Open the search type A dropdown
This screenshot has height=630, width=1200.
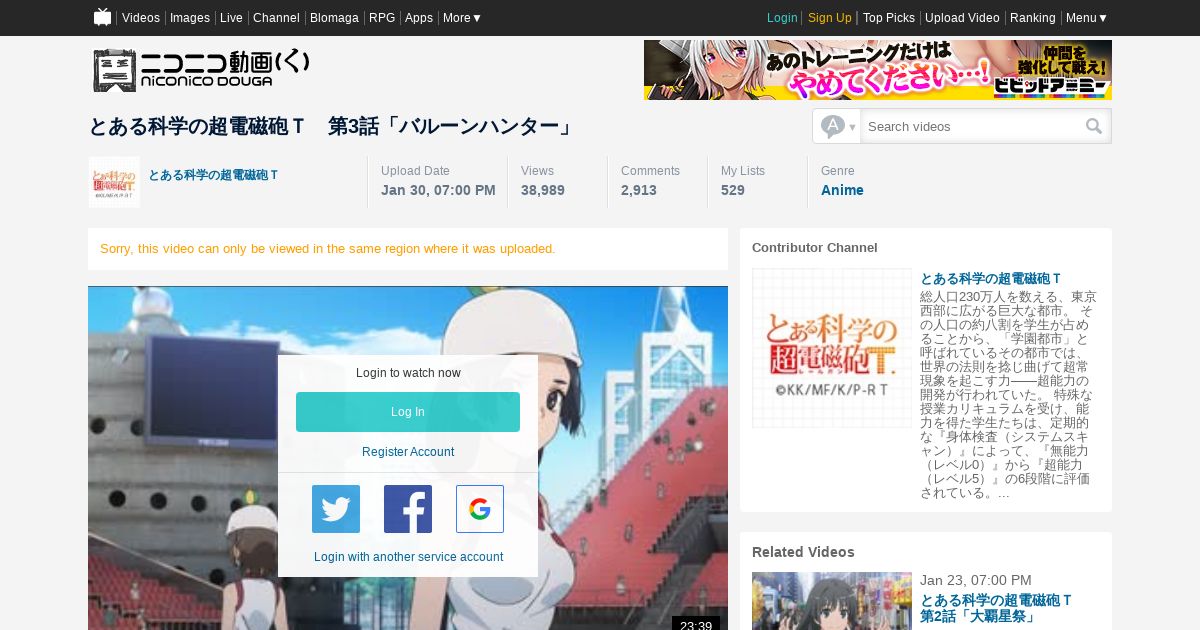point(837,126)
